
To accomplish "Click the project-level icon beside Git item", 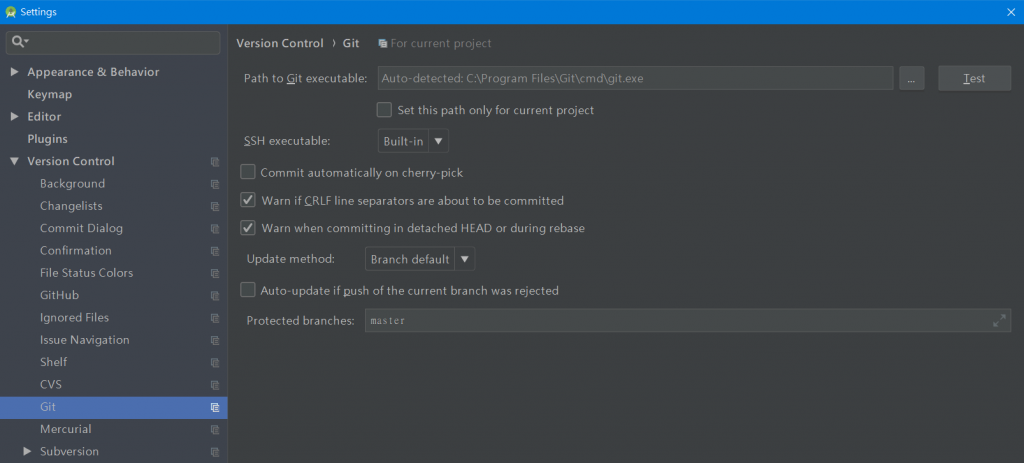I will tap(215, 407).
